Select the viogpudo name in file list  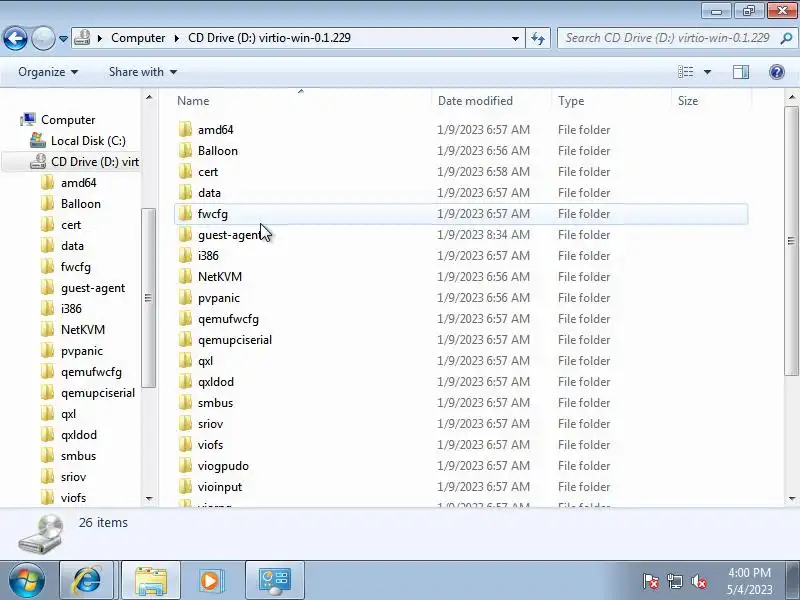(223, 466)
